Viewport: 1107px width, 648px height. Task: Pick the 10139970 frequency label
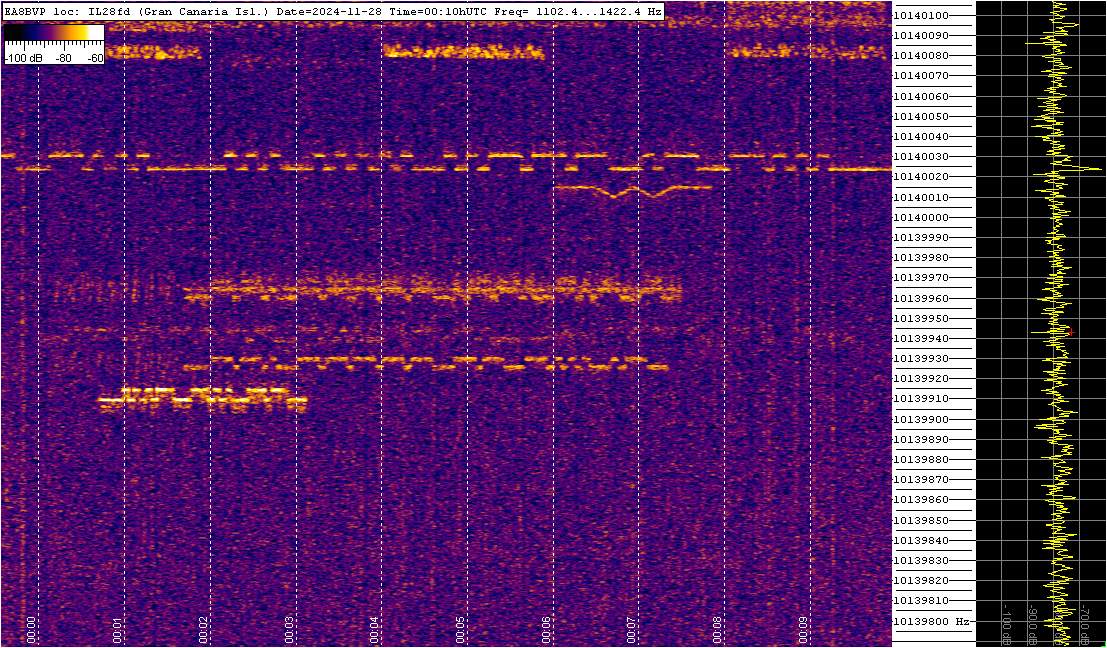point(921,278)
